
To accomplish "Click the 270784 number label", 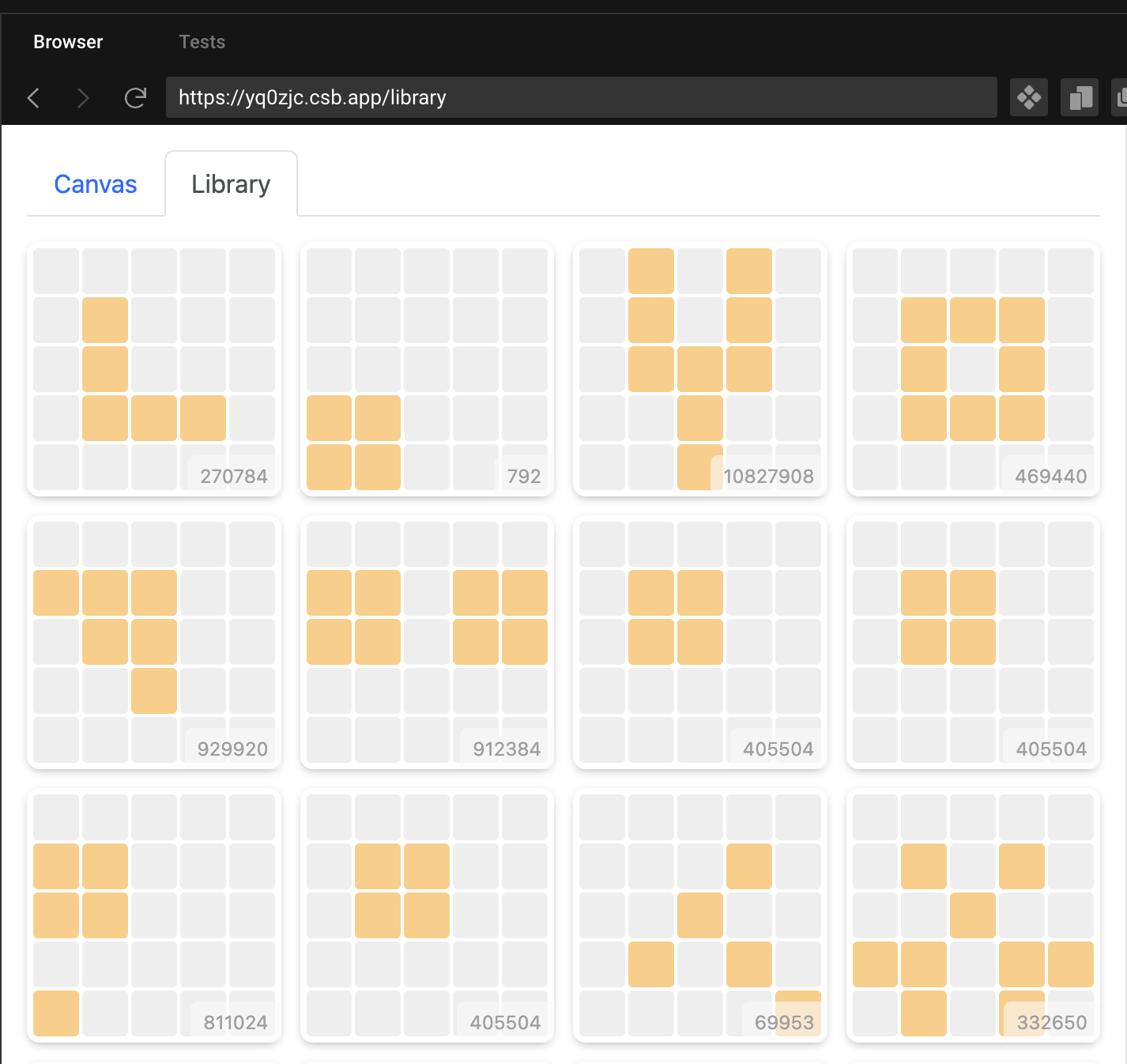I will coord(234,476).
